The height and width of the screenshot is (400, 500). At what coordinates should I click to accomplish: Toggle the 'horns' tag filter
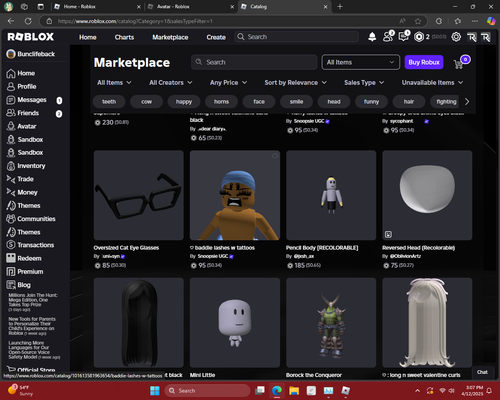221,102
